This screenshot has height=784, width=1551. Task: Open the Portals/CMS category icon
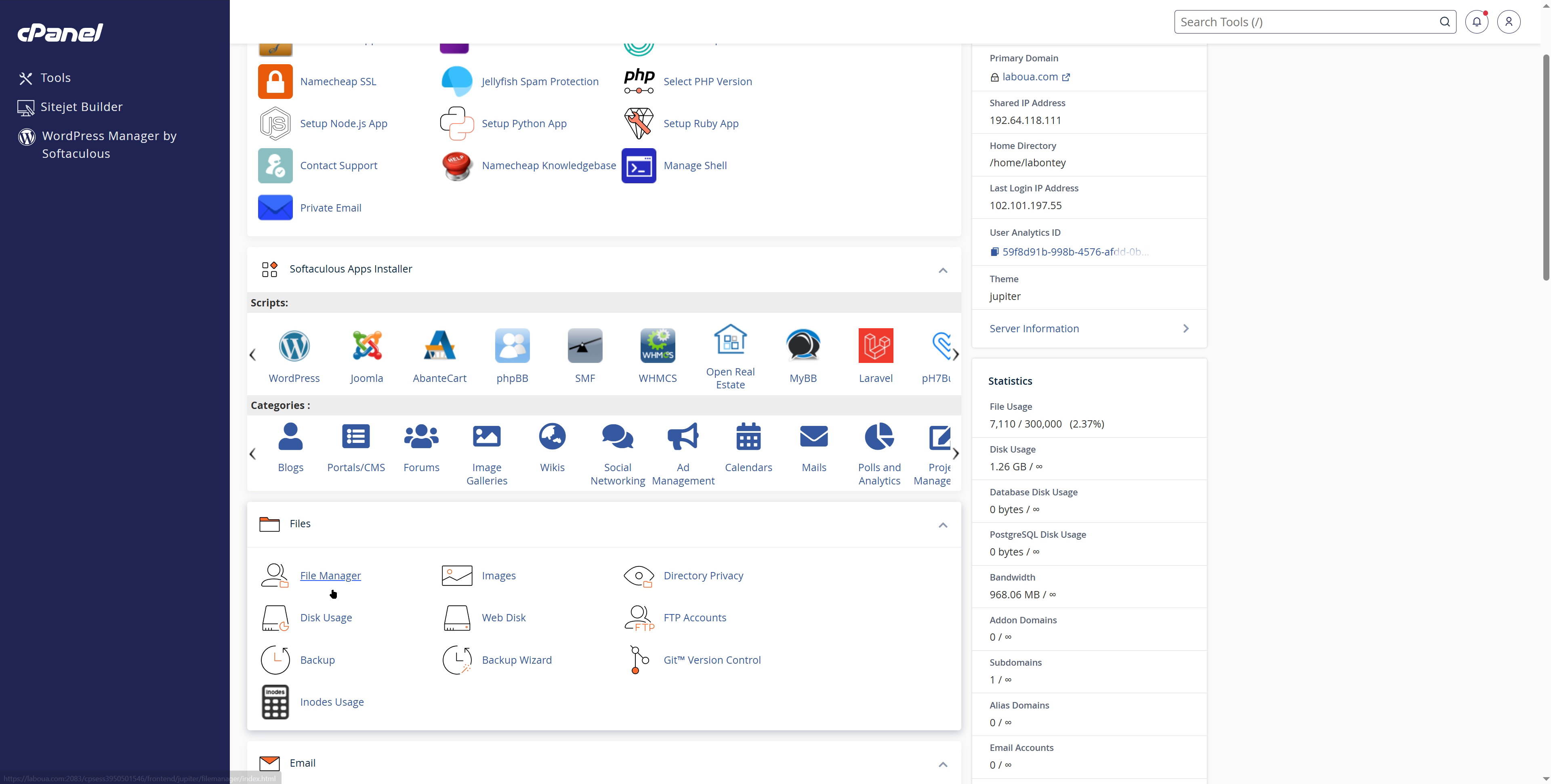click(356, 436)
